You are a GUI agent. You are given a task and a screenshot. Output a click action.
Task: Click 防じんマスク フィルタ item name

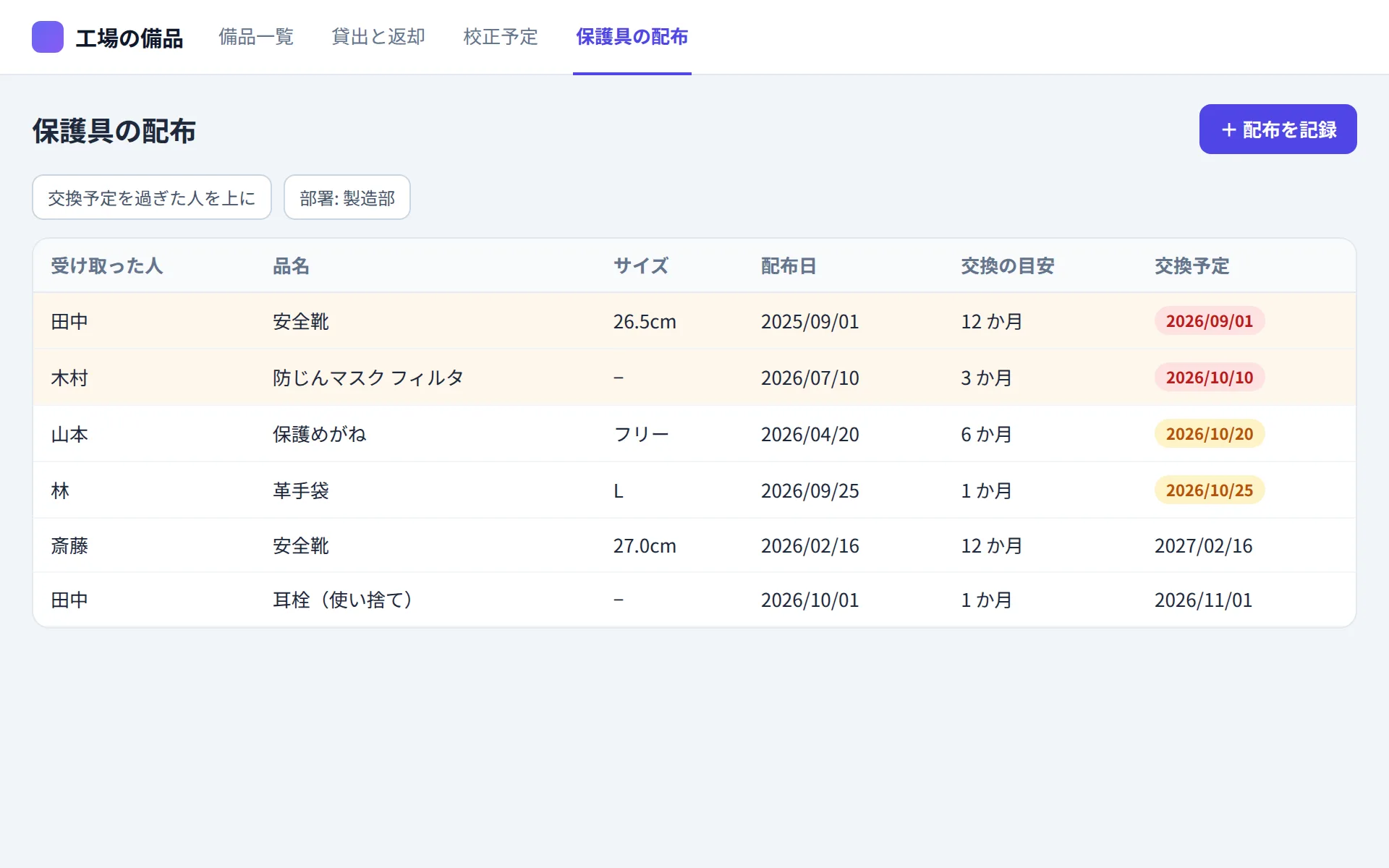[x=368, y=378]
